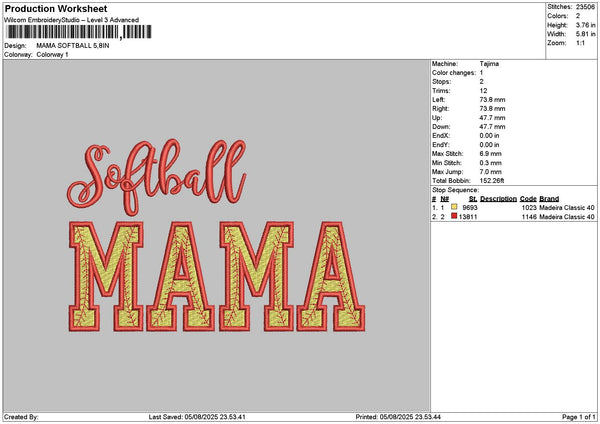The image size is (600, 424).
Task: Click the Zoom value 1:1
Action: pos(580,43)
